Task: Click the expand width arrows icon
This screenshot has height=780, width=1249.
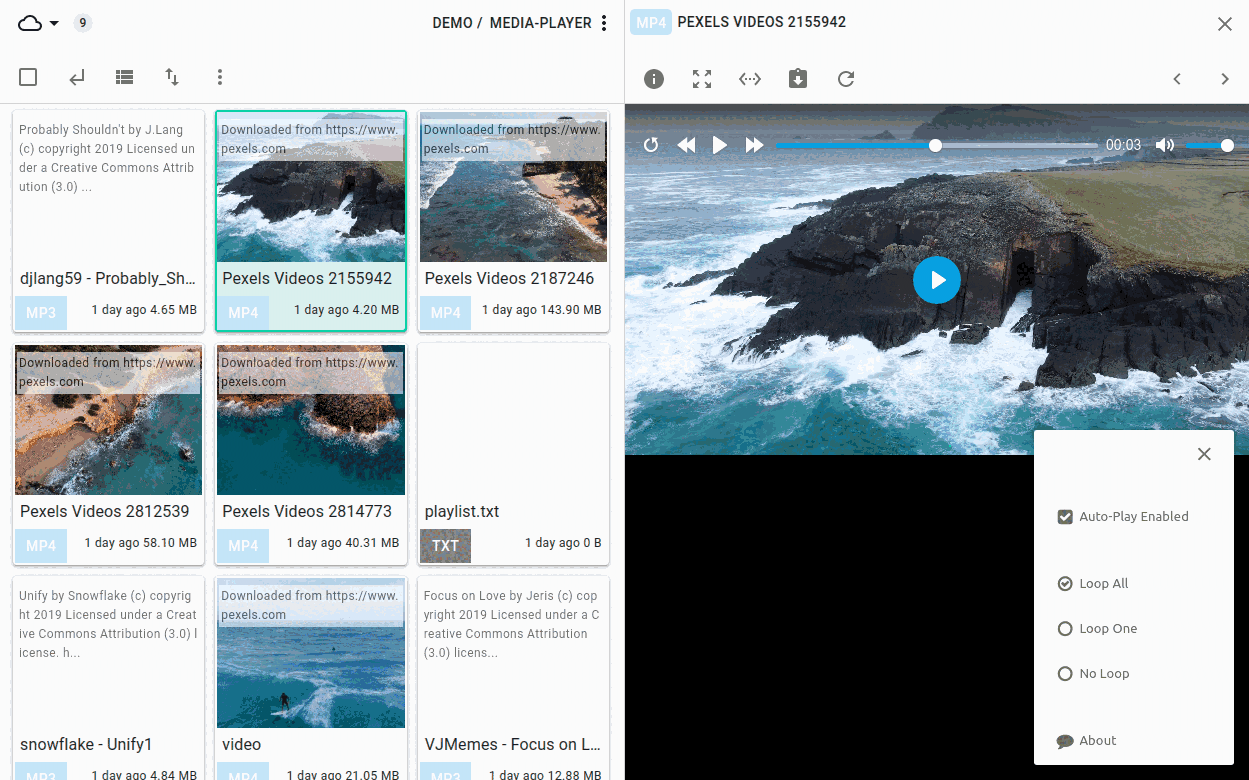Action: point(750,79)
